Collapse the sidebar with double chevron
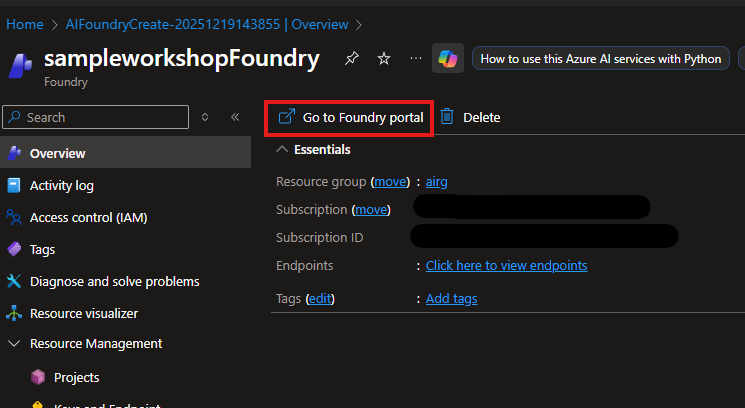Image resolution: width=745 pixels, height=408 pixels. pyautogui.click(x=235, y=117)
